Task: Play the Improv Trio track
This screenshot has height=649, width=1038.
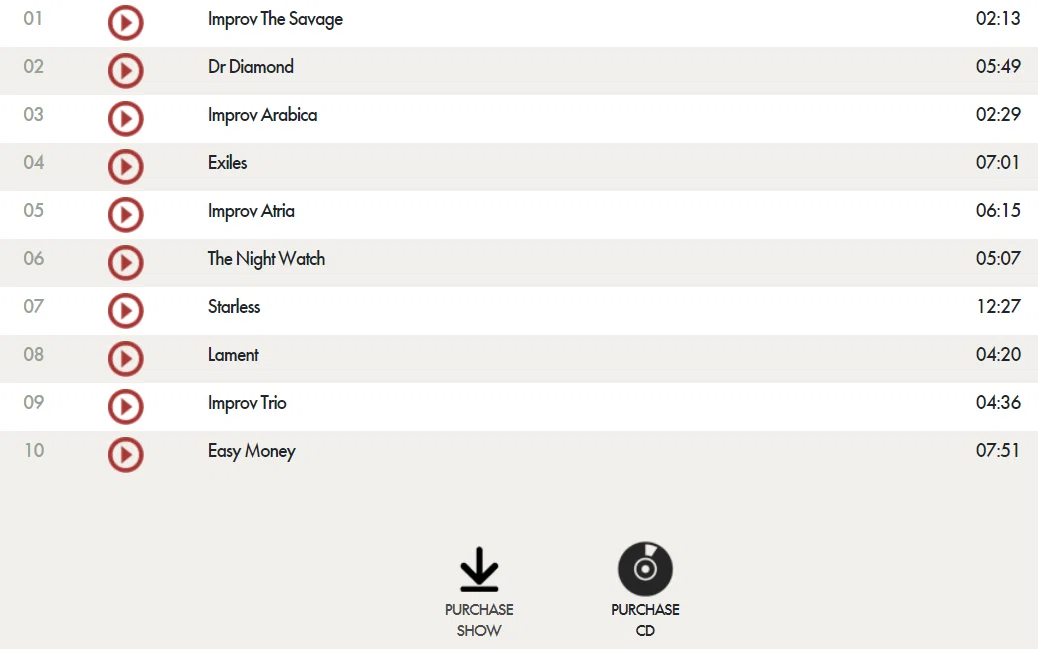Action: click(126, 407)
